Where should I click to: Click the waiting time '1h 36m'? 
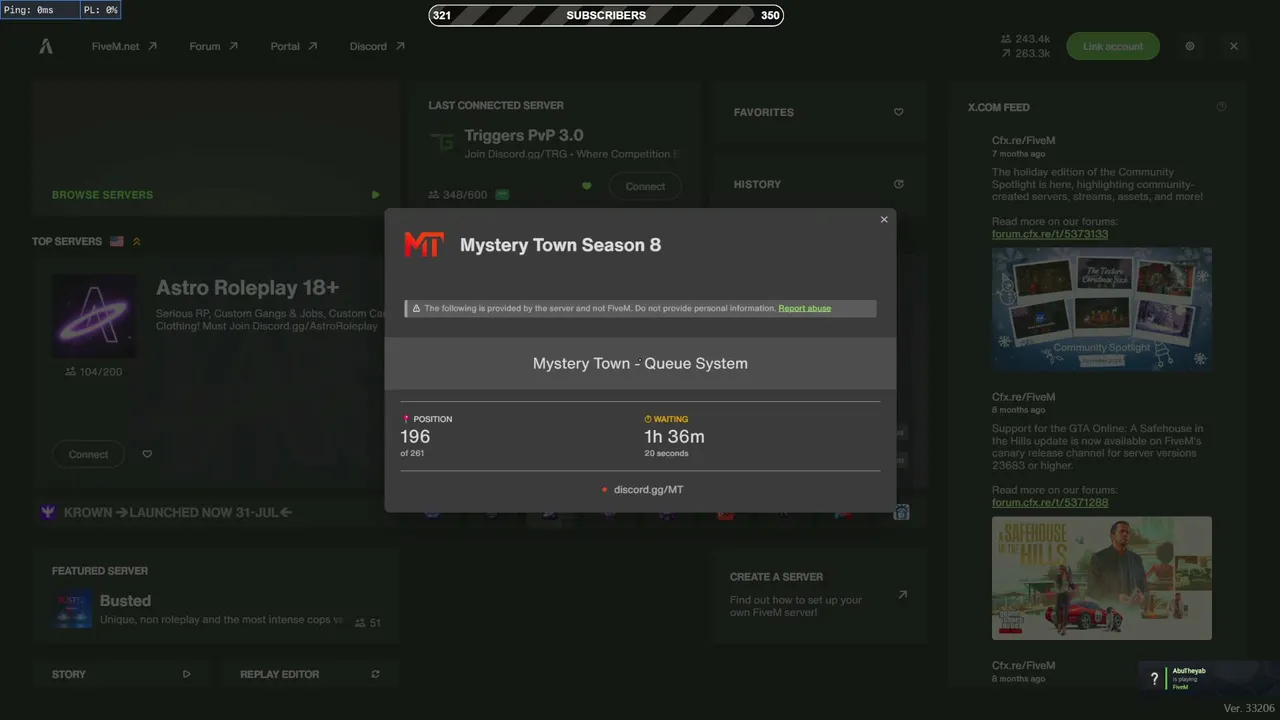[674, 437]
